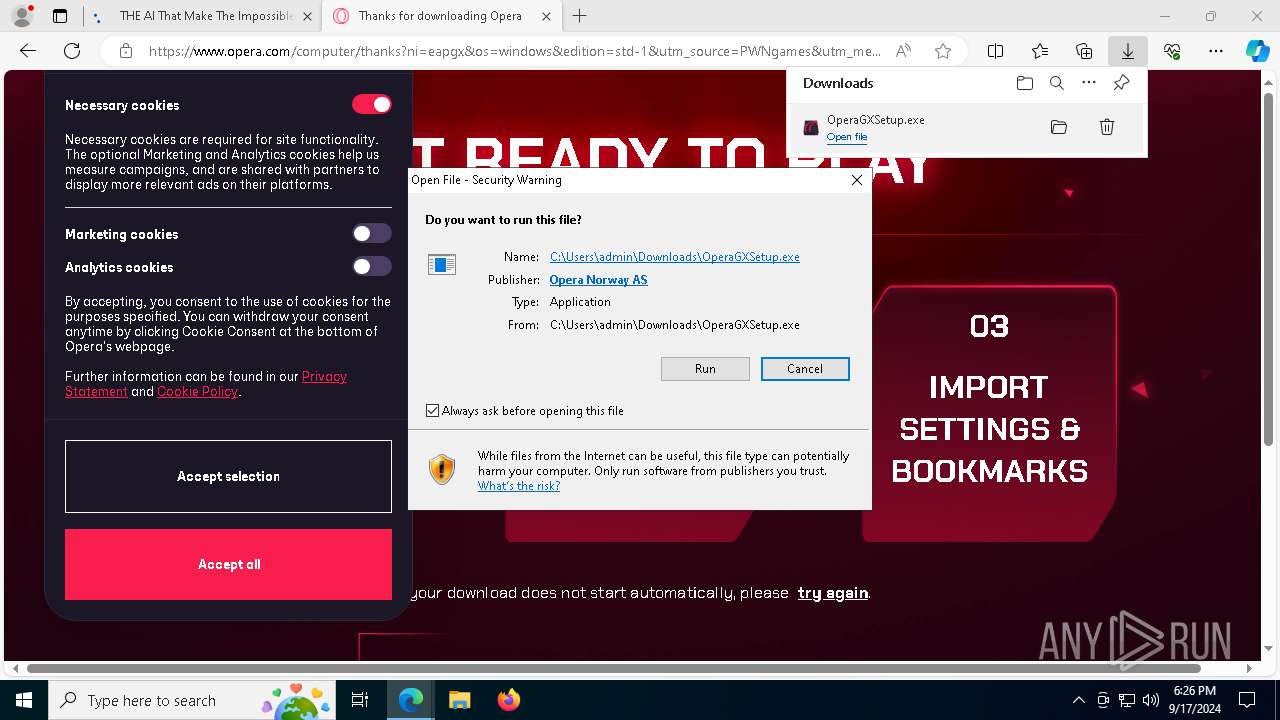Show hidden system tray icons

(1078, 700)
